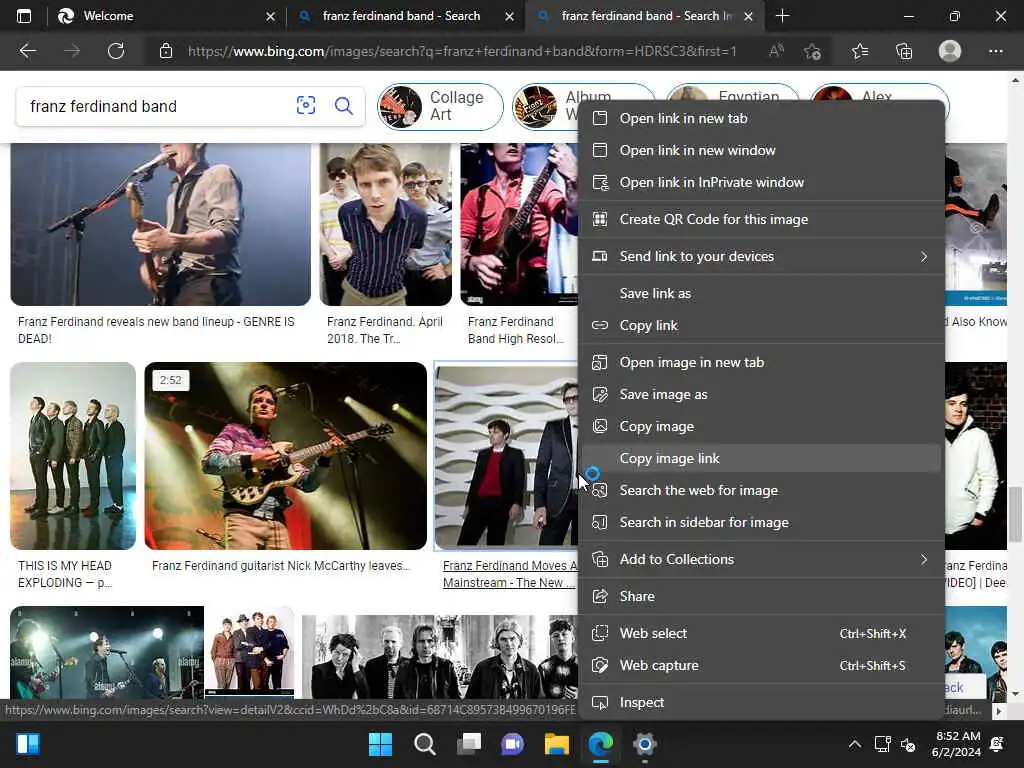Click inside the Bing search text field
Screen dimensions: 1024x768
(155, 106)
